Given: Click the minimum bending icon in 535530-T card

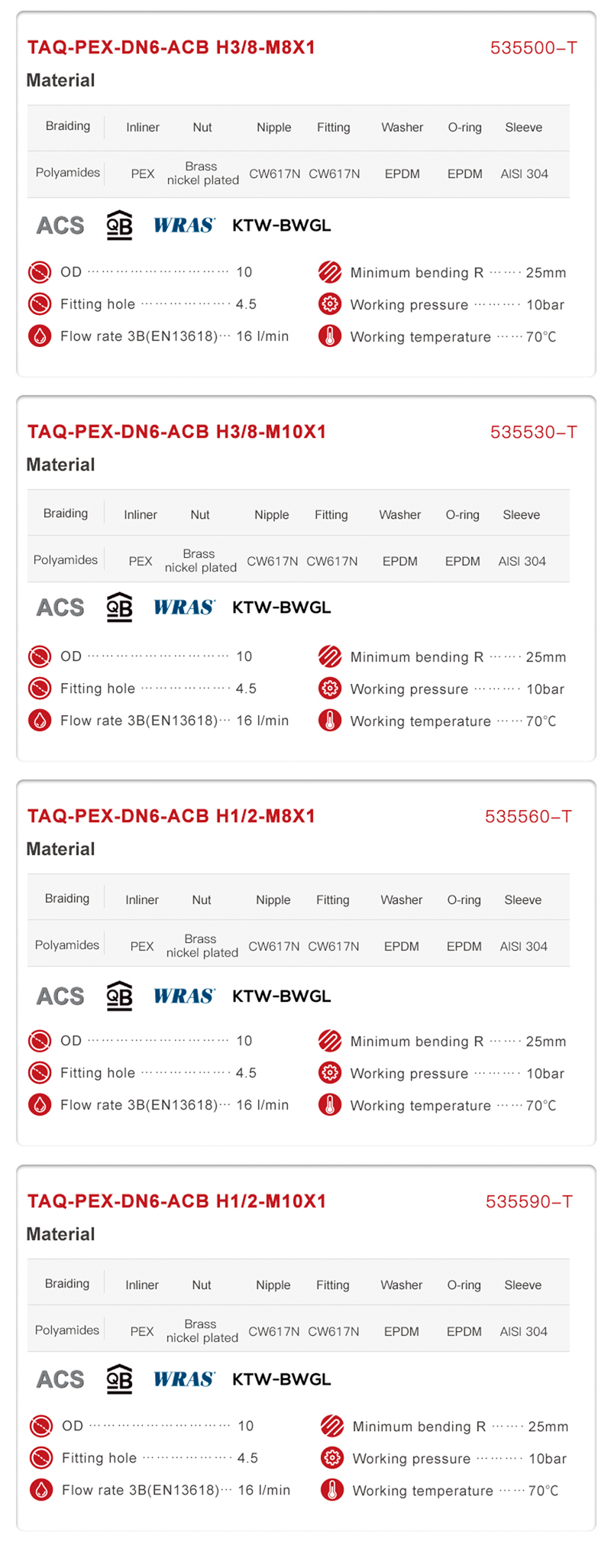Looking at the screenshot, I should (330, 656).
